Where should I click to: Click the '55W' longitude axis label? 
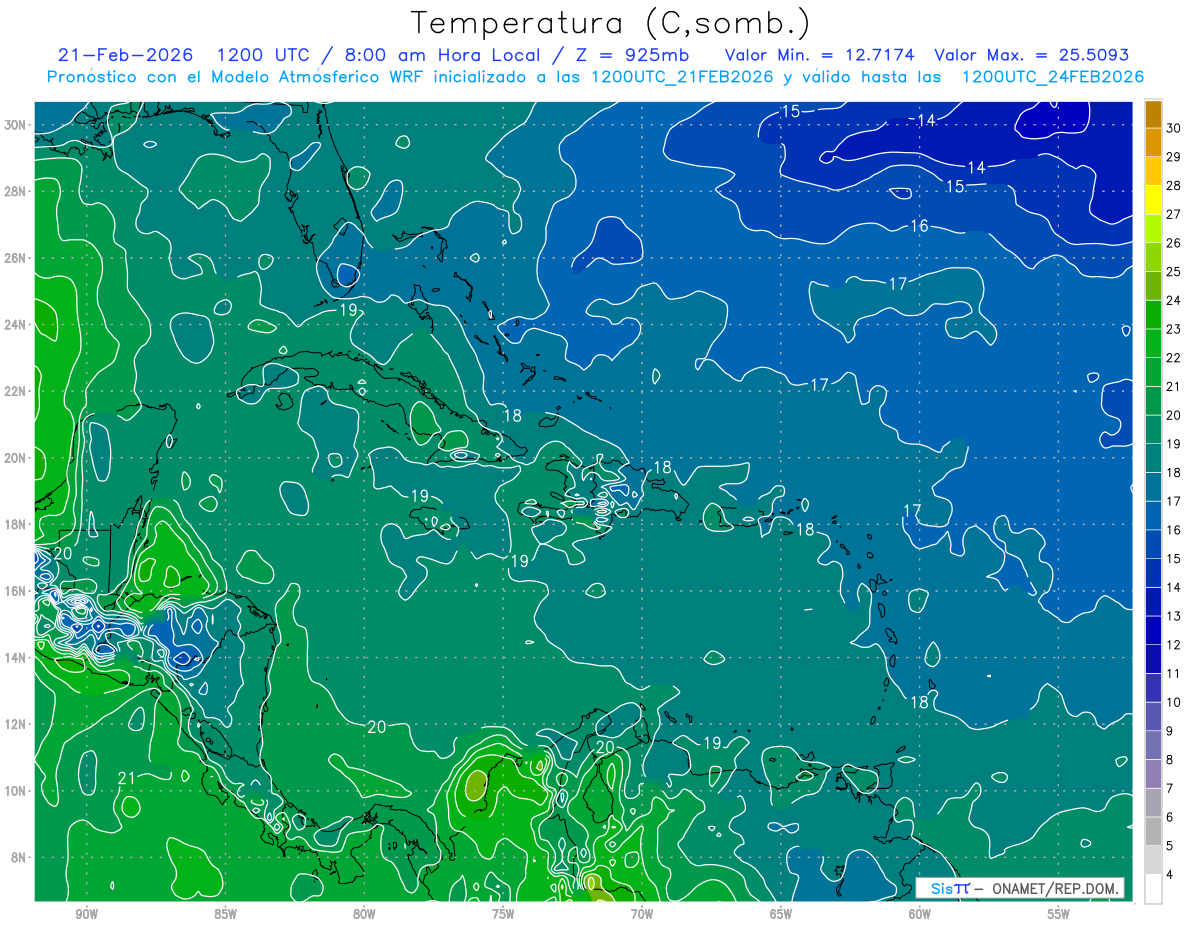(1059, 914)
